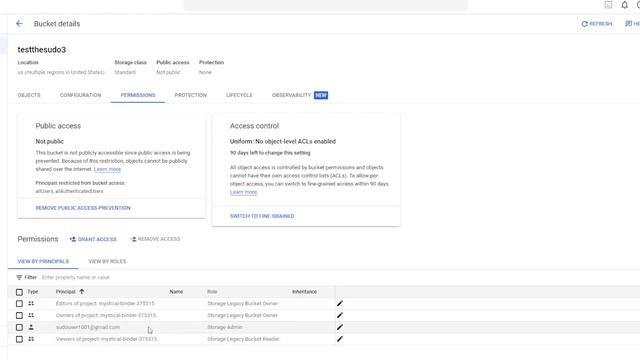Click Remove Public Access Prevention
The image size is (640, 360).
point(83,208)
